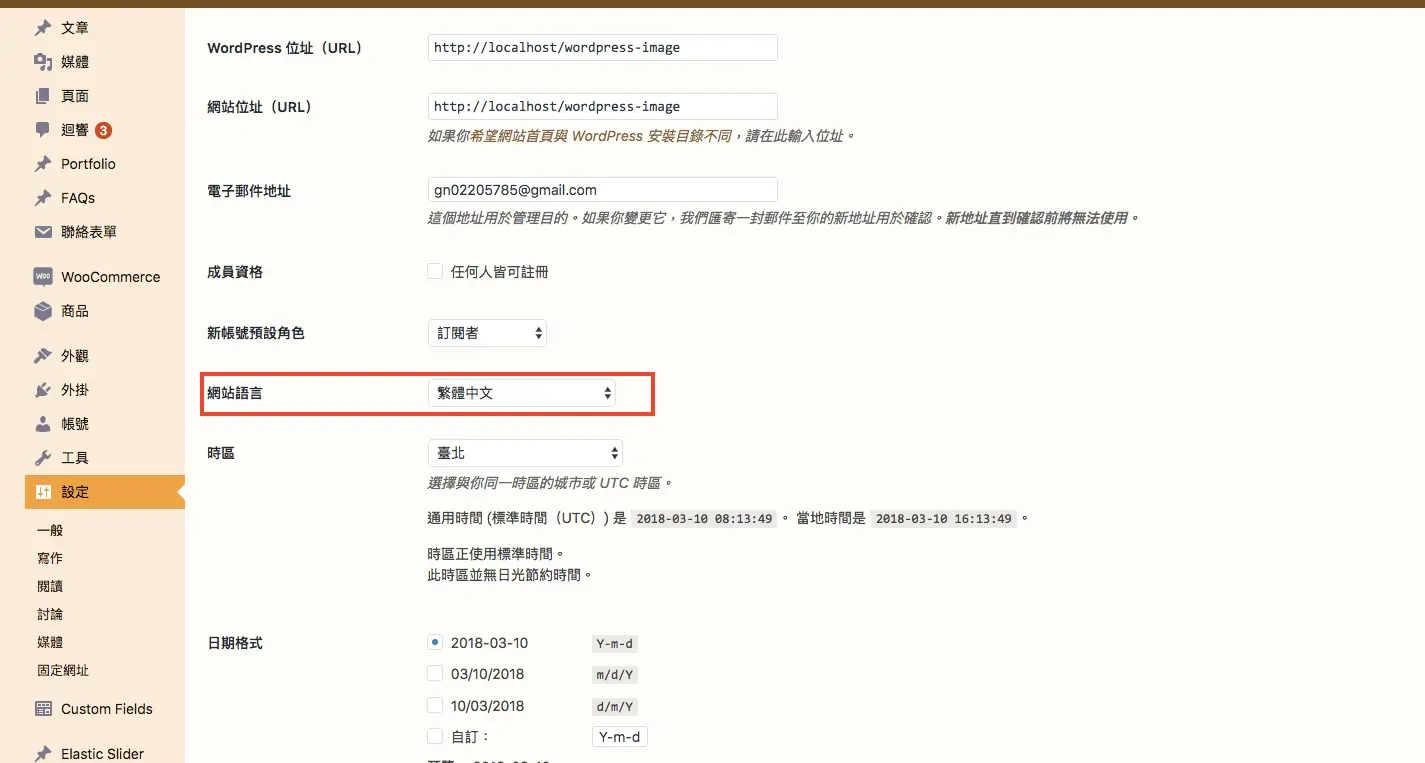
Task: Open the 媒體 settings submenu item
Action: (x=50, y=642)
